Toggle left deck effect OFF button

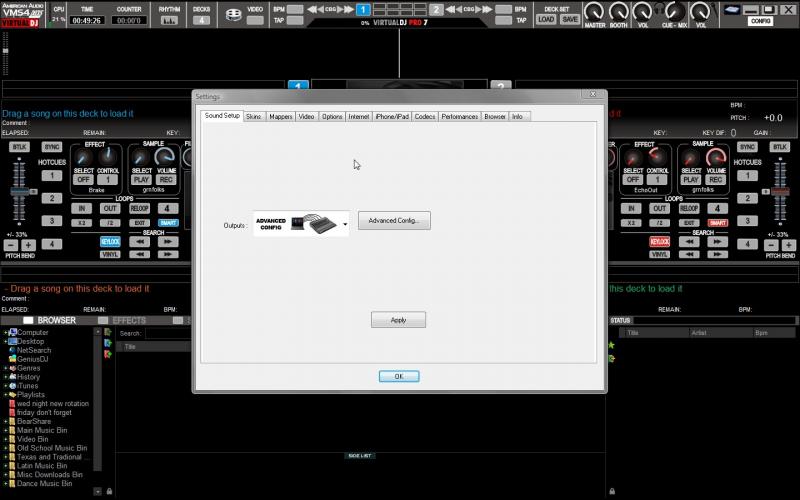83,180
